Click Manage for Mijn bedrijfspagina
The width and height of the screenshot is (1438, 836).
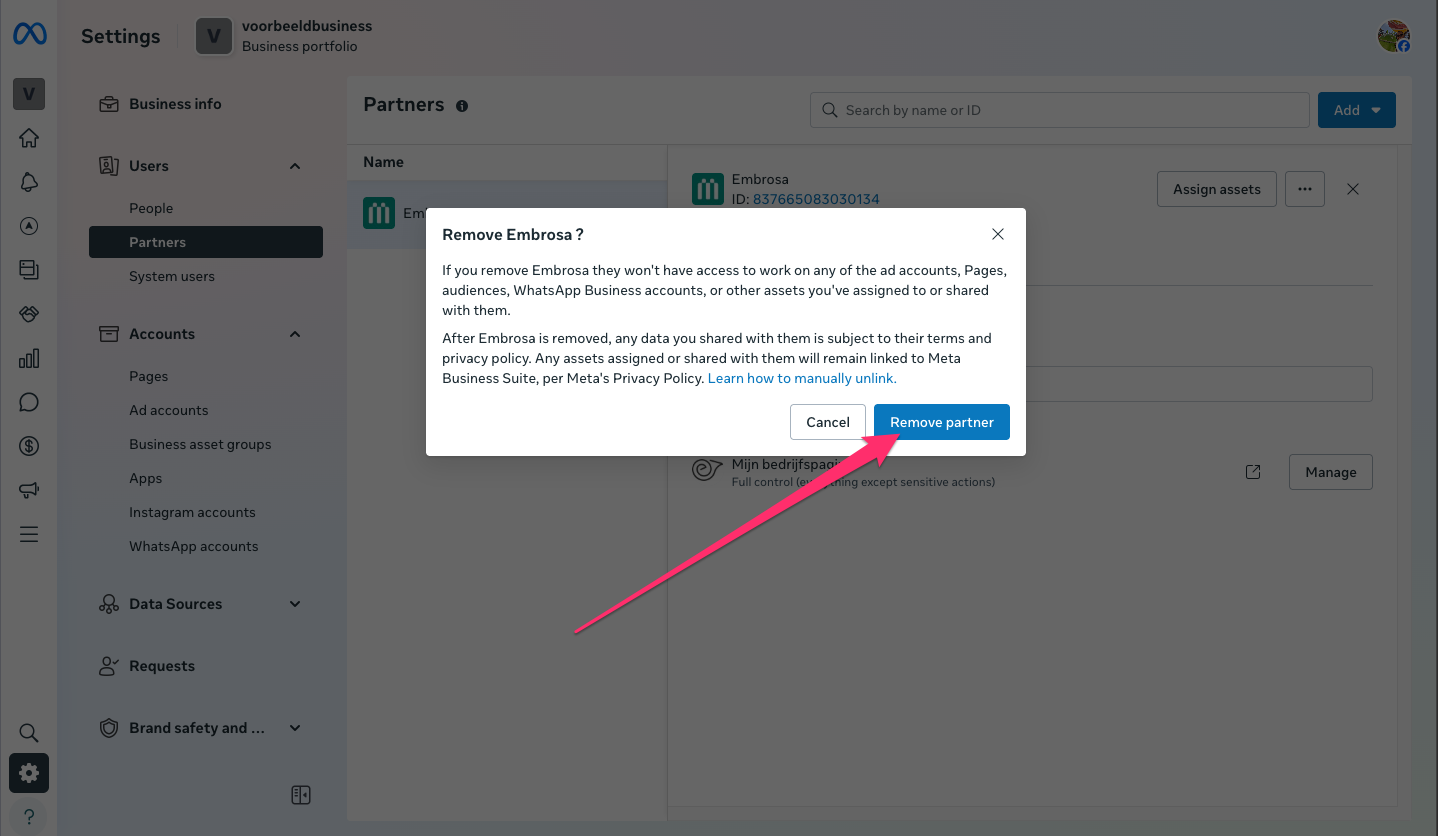[x=1331, y=472]
